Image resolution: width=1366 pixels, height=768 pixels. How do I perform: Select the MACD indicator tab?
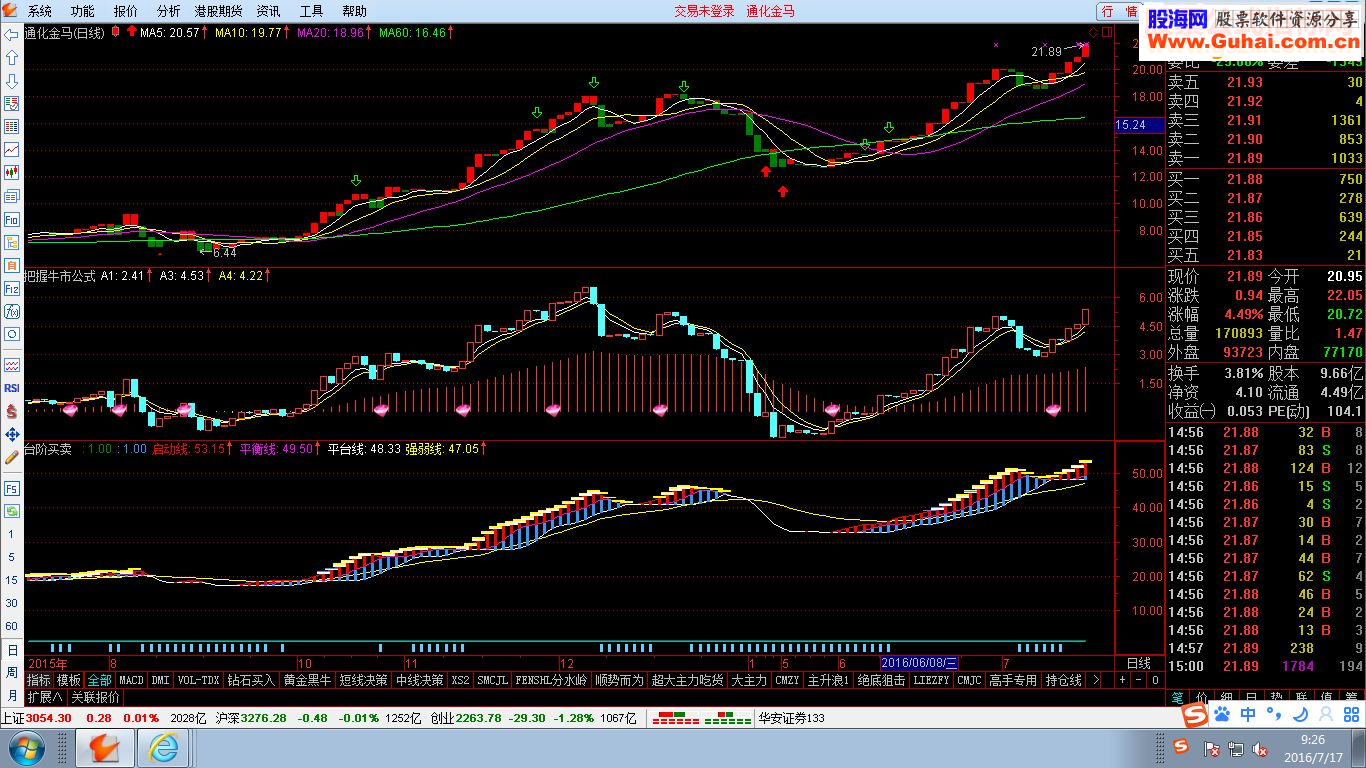pyautogui.click(x=131, y=680)
